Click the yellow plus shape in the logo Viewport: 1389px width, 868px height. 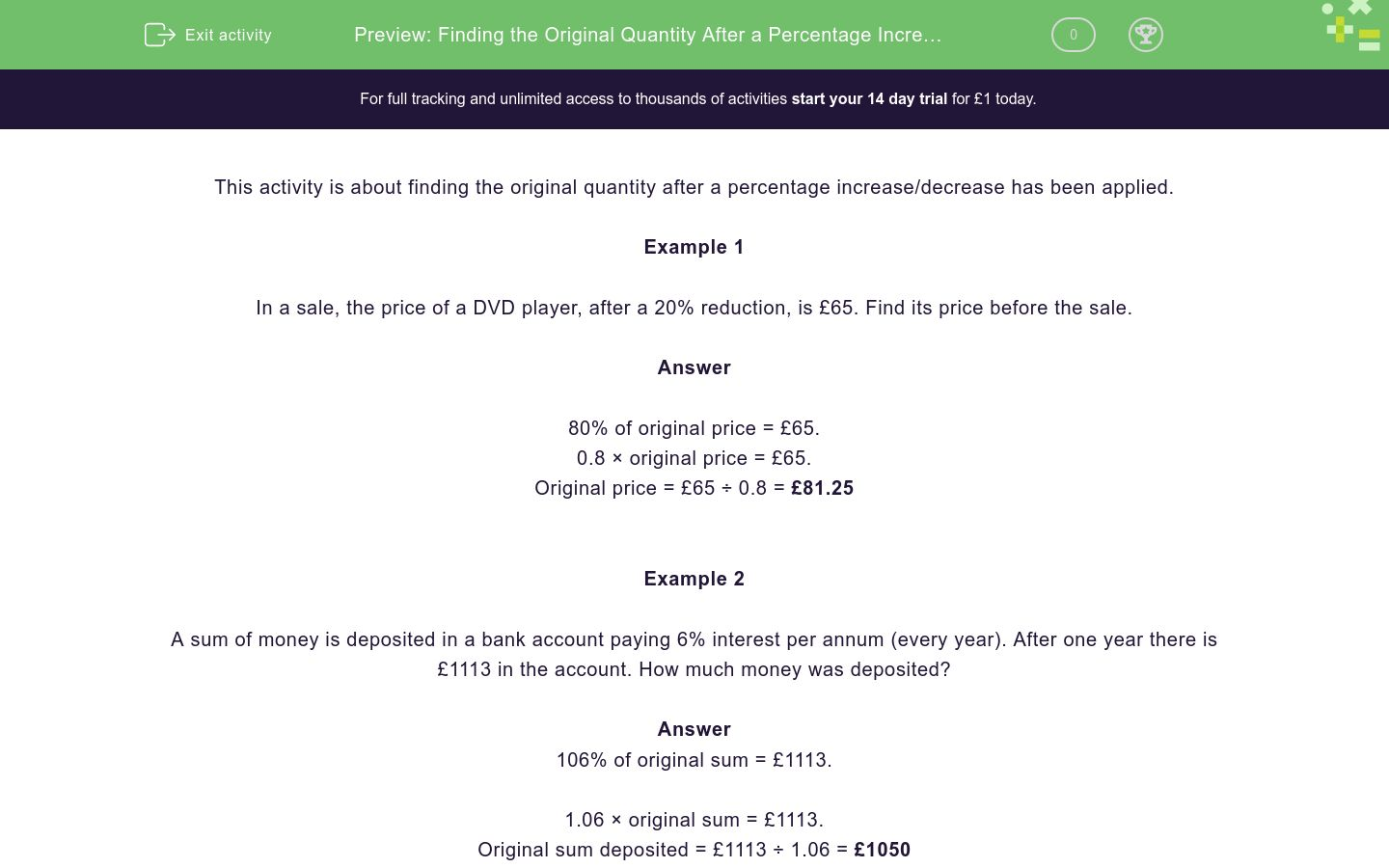click(1340, 29)
